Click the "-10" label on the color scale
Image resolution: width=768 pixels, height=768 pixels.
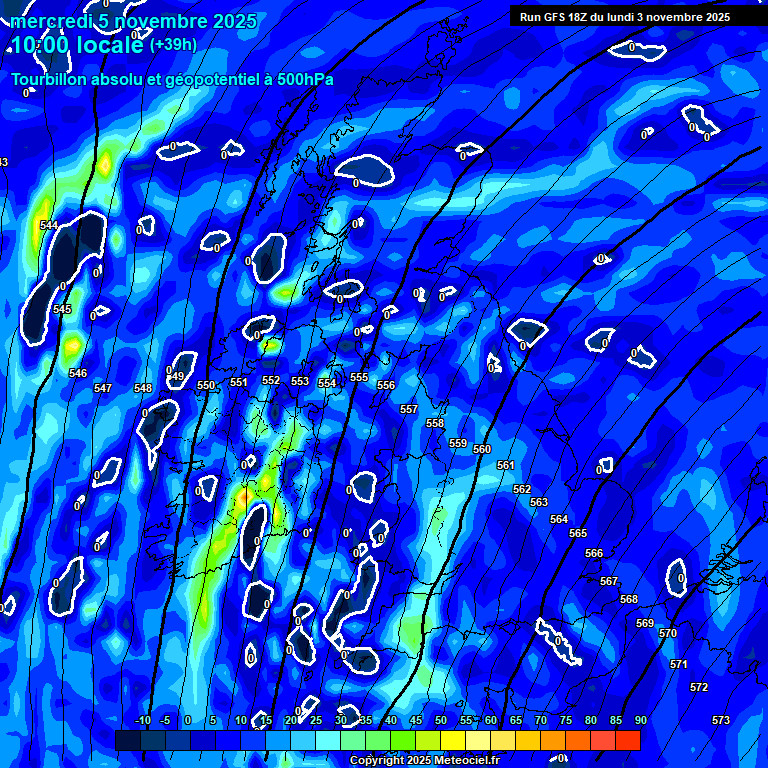142,721
